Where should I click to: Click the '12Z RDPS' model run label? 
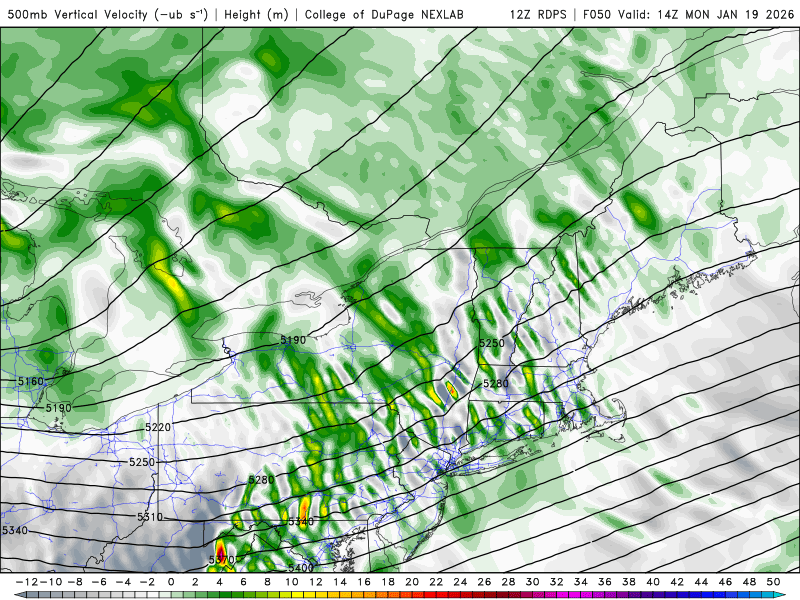538,14
